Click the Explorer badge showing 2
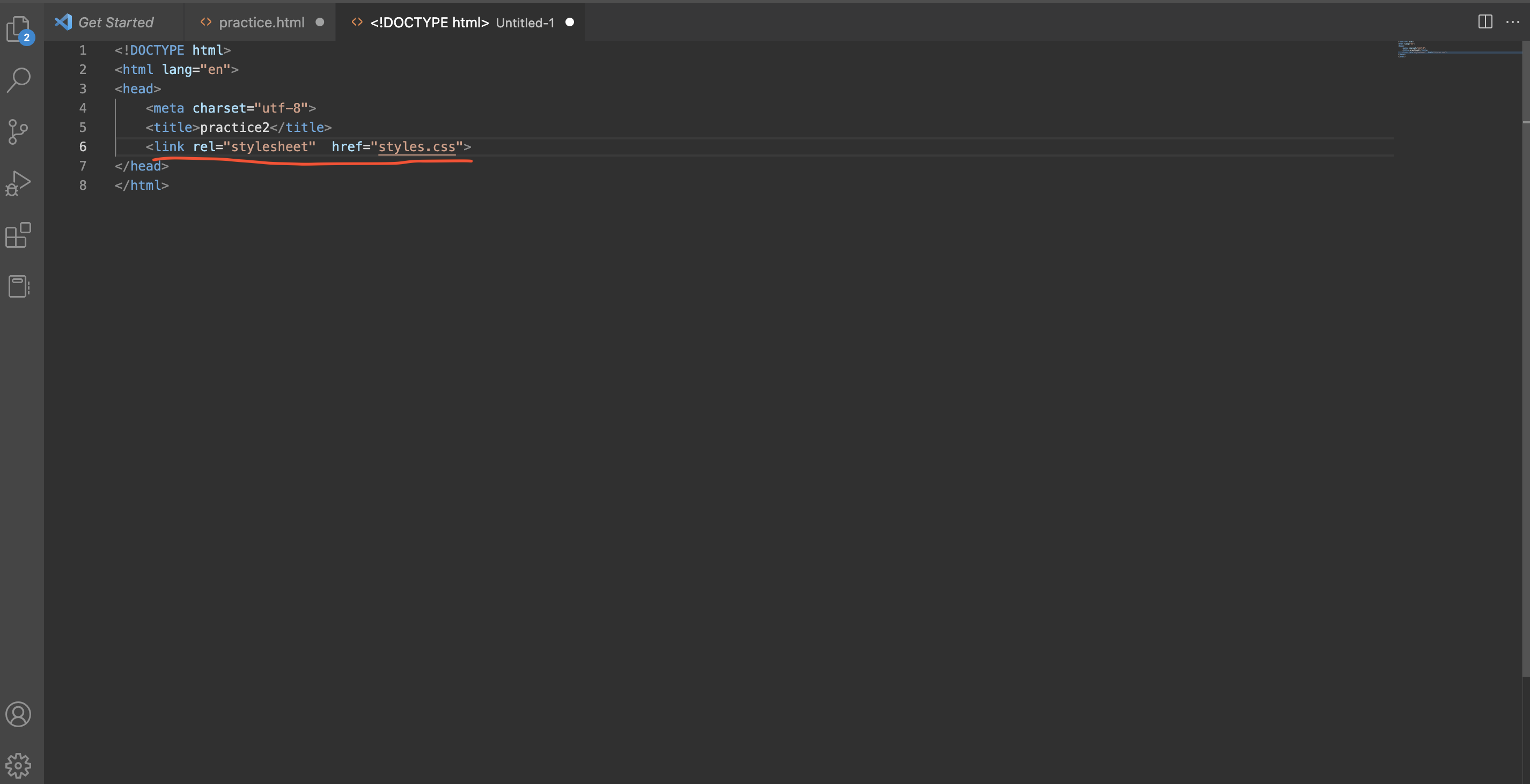1530x784 pixels. (x=26, y=38)
